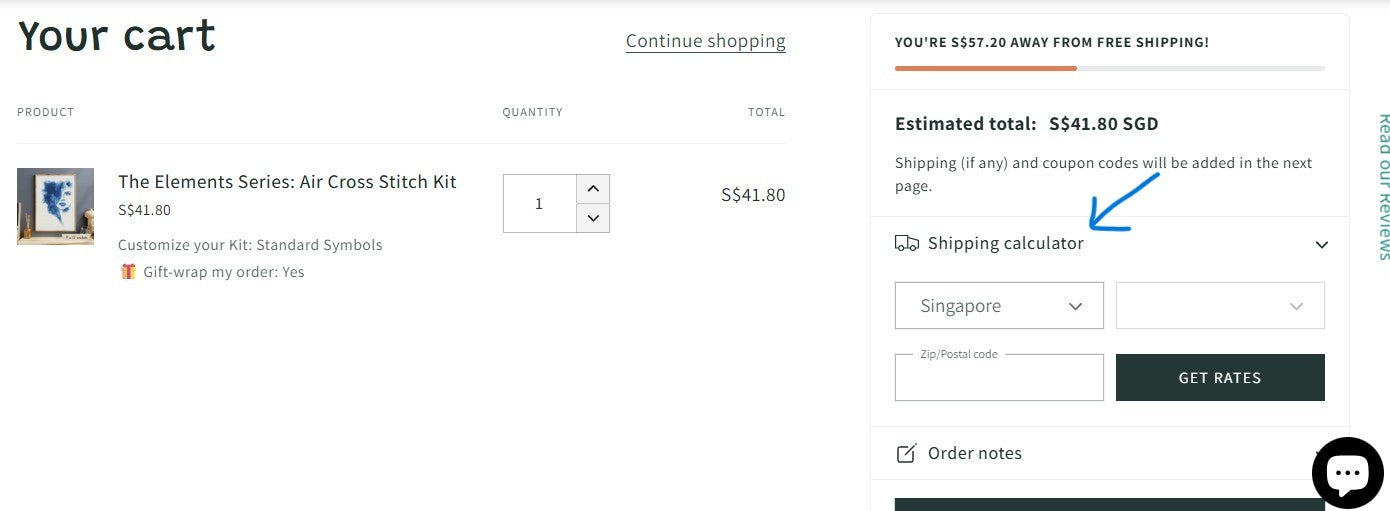Click the Shipping calculator heading

click(x=1005, y=243)
